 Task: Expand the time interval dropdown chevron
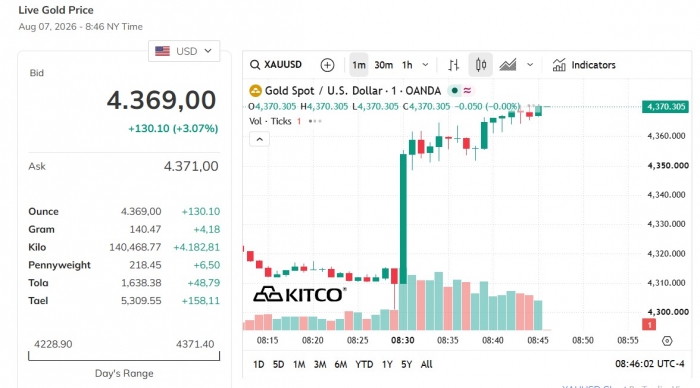tap(425, 65)
